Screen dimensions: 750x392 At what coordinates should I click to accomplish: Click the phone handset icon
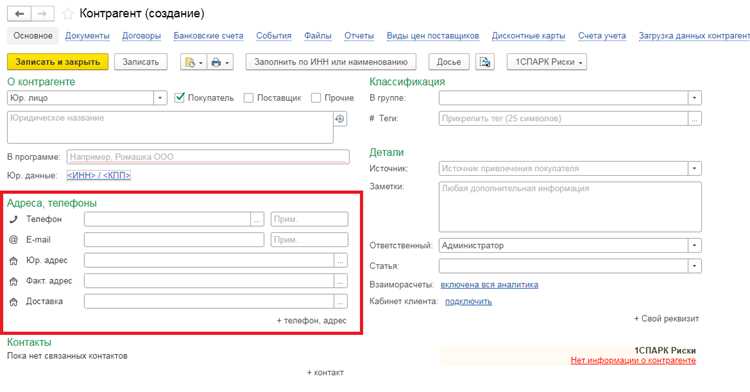coord(13,219)
